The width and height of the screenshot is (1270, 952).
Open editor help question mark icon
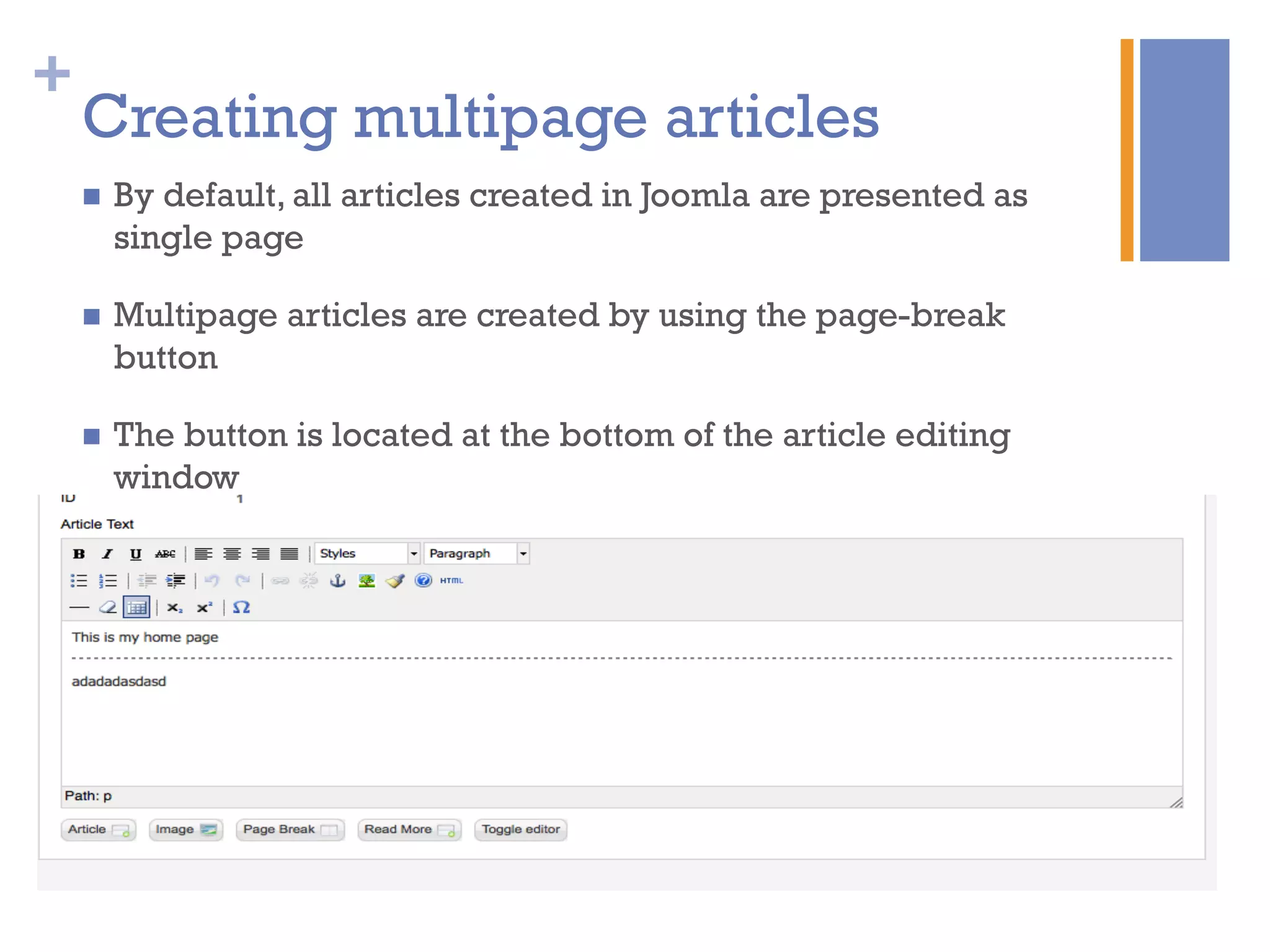coord(424,580)
